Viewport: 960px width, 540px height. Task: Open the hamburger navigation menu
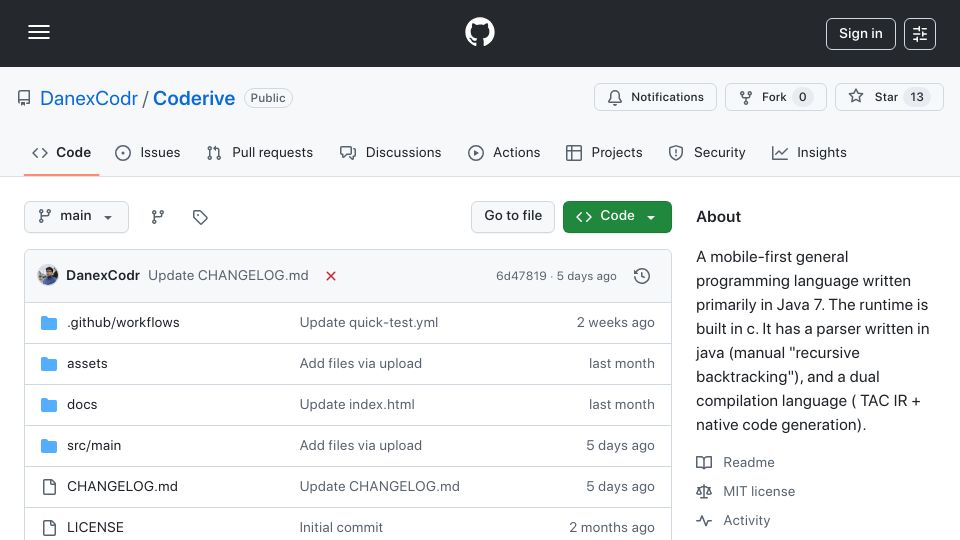(39, 32)
